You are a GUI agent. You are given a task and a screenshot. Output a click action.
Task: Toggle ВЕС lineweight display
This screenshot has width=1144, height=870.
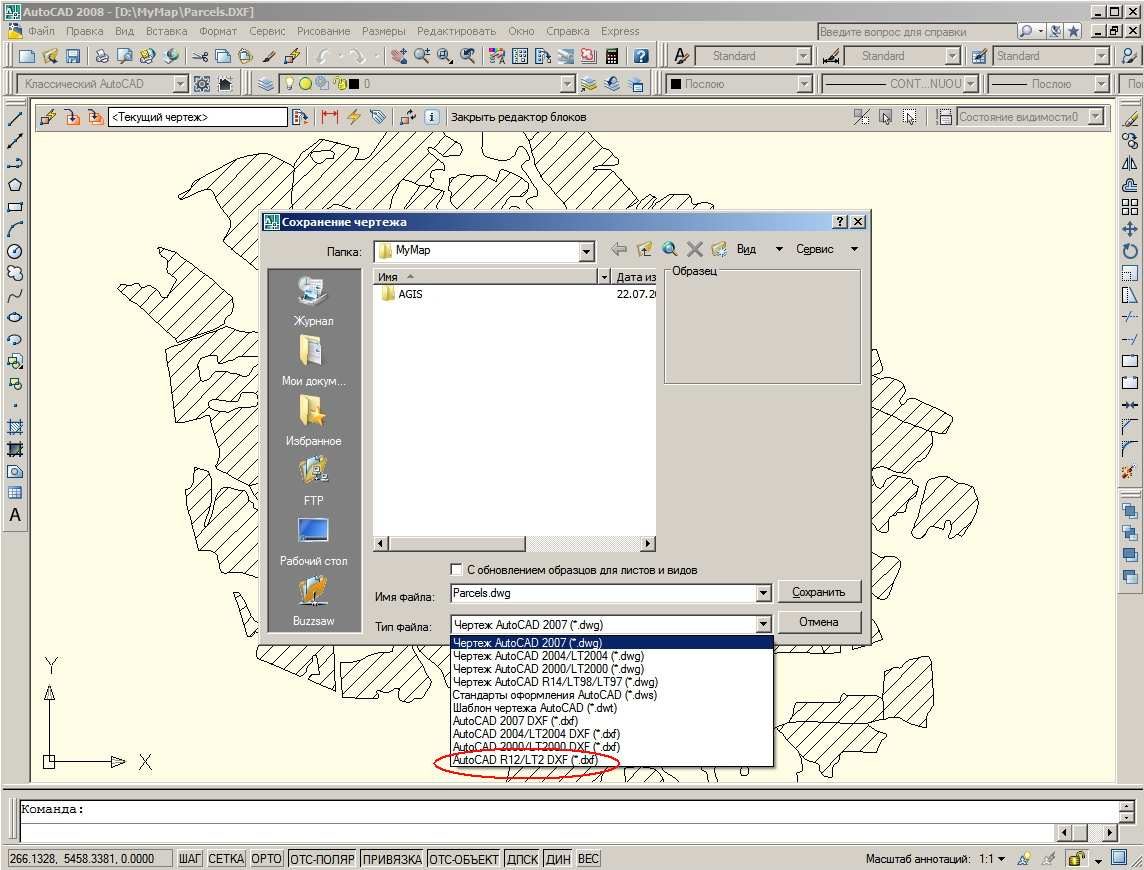point(588,858)
